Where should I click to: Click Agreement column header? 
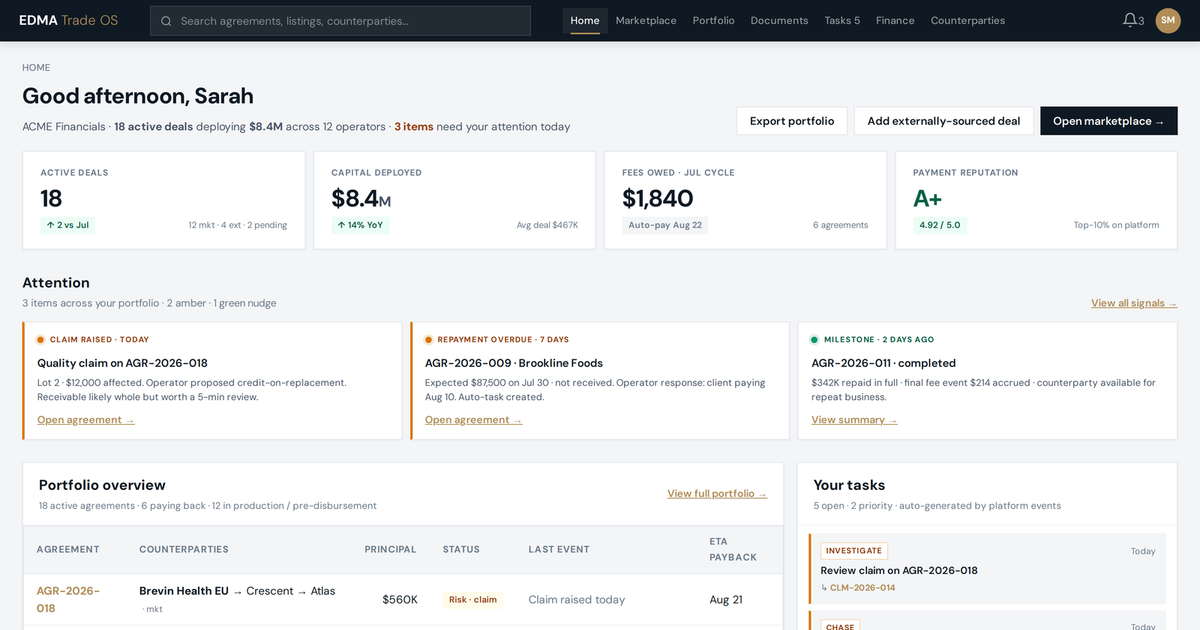click(x=68, y=549)
